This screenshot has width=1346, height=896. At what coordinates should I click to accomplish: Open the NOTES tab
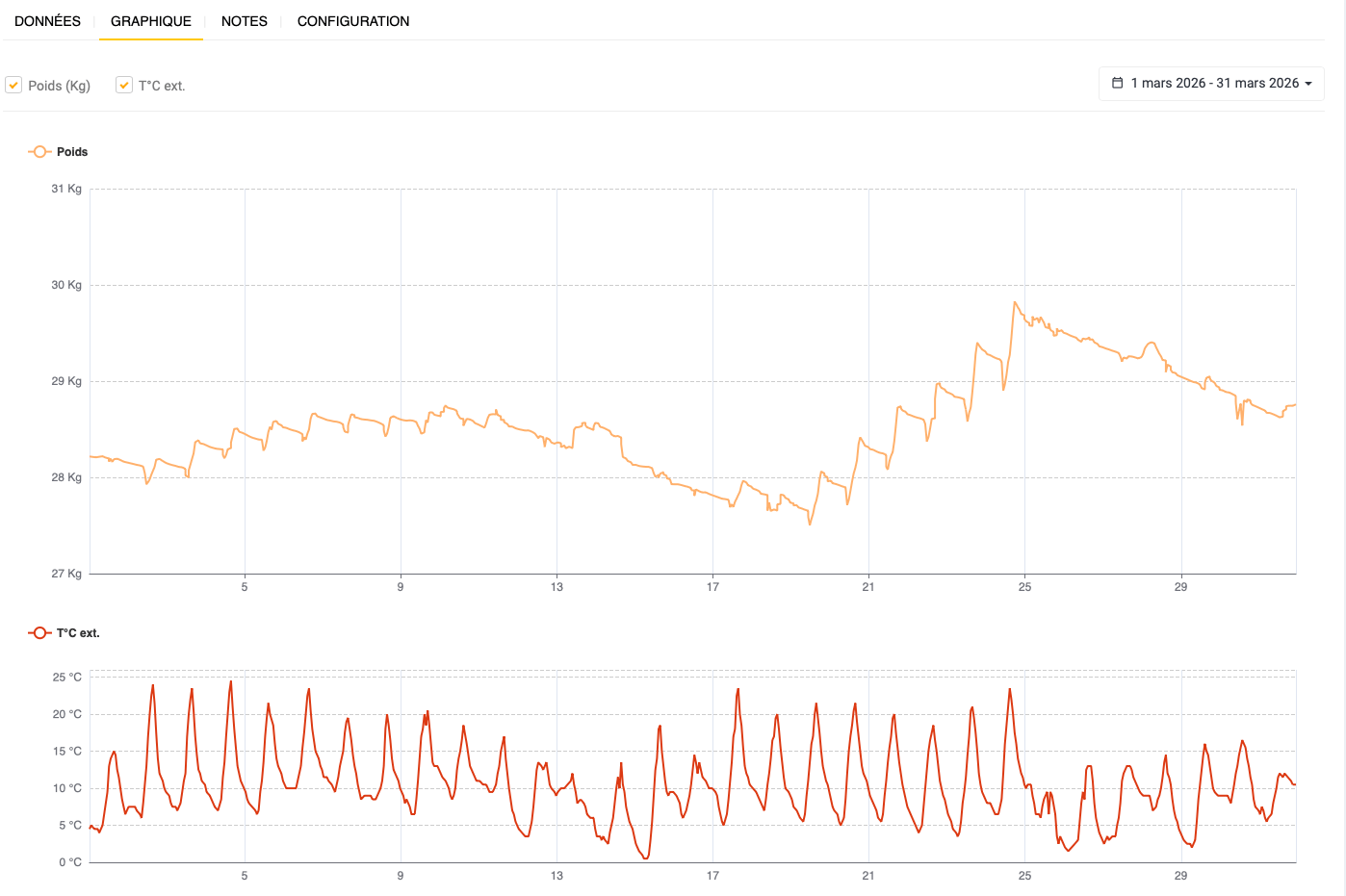(x=245, y=21)
